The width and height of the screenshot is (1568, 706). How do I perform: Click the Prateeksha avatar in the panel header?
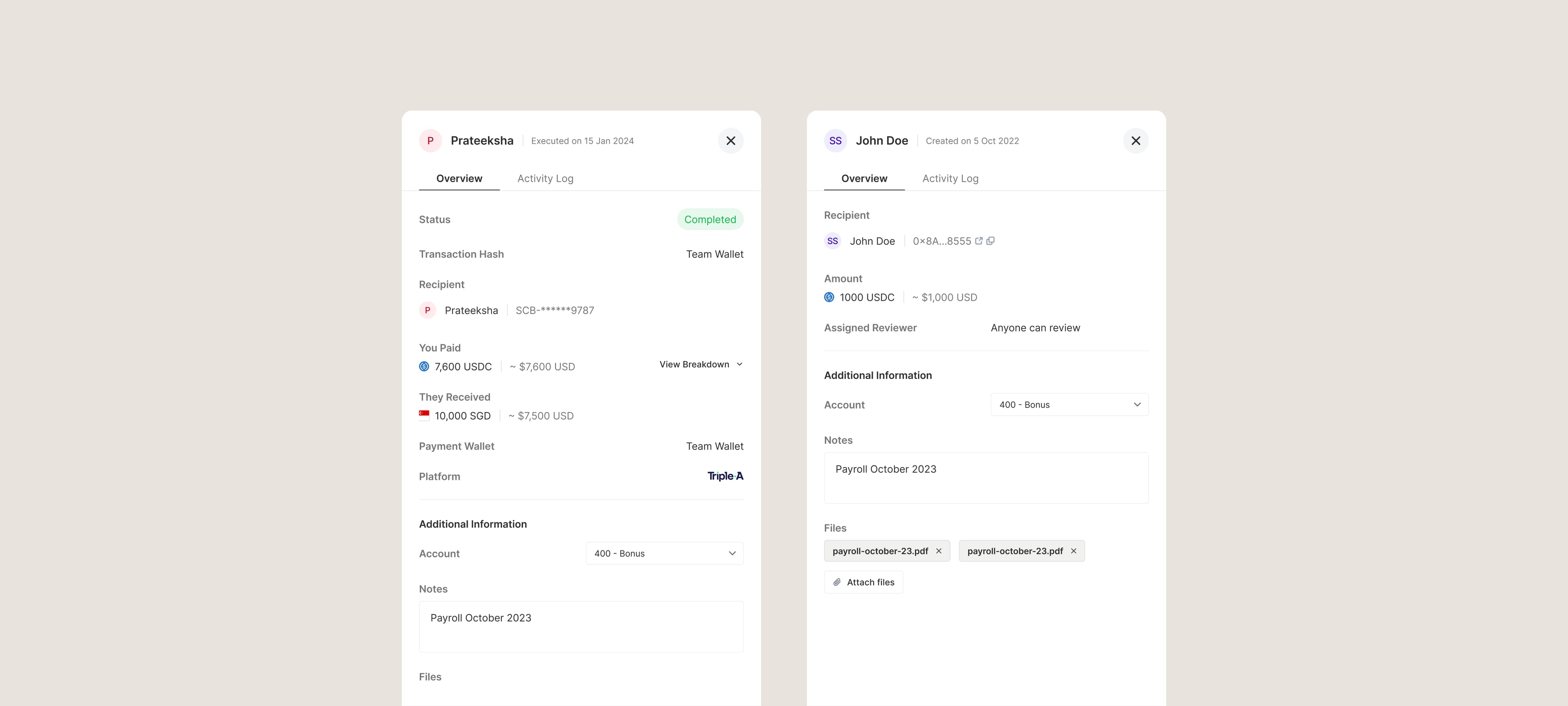pos(430,141)
